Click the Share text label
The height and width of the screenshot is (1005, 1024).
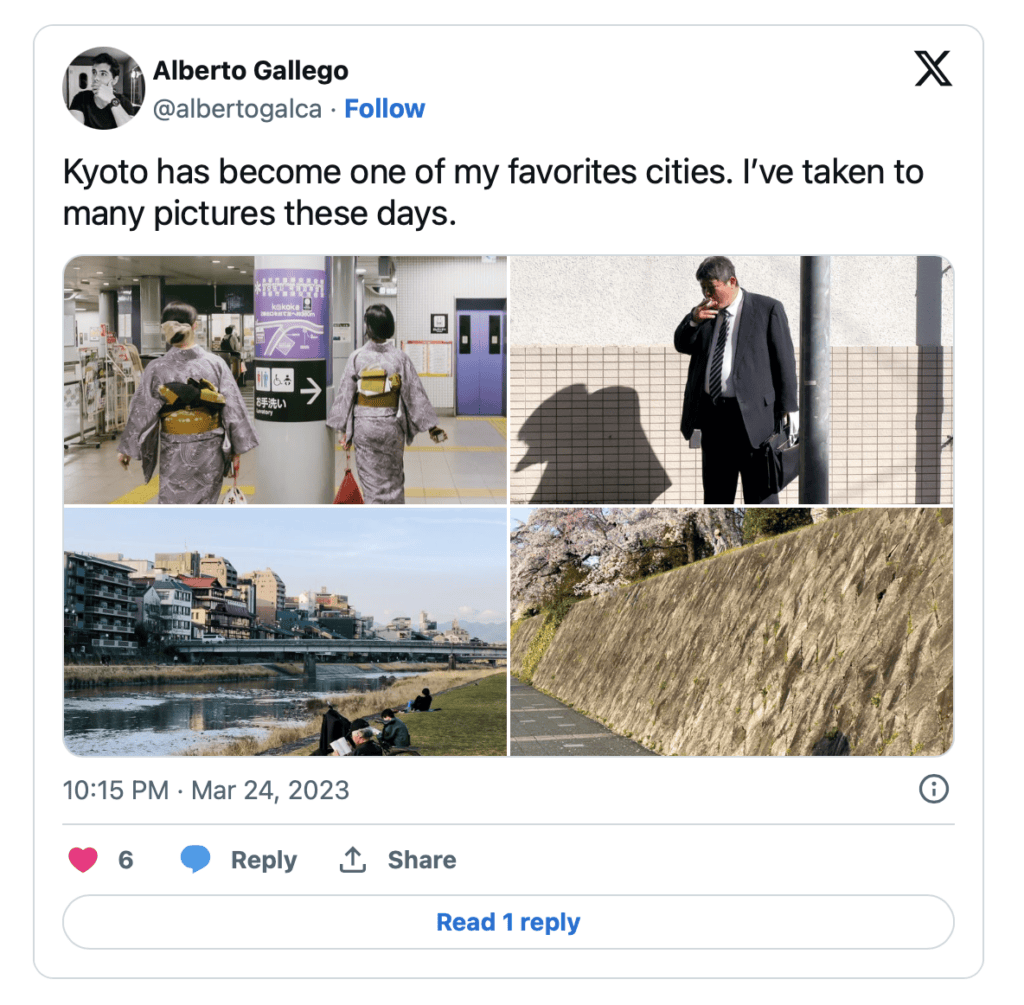[x=421, y=860]
